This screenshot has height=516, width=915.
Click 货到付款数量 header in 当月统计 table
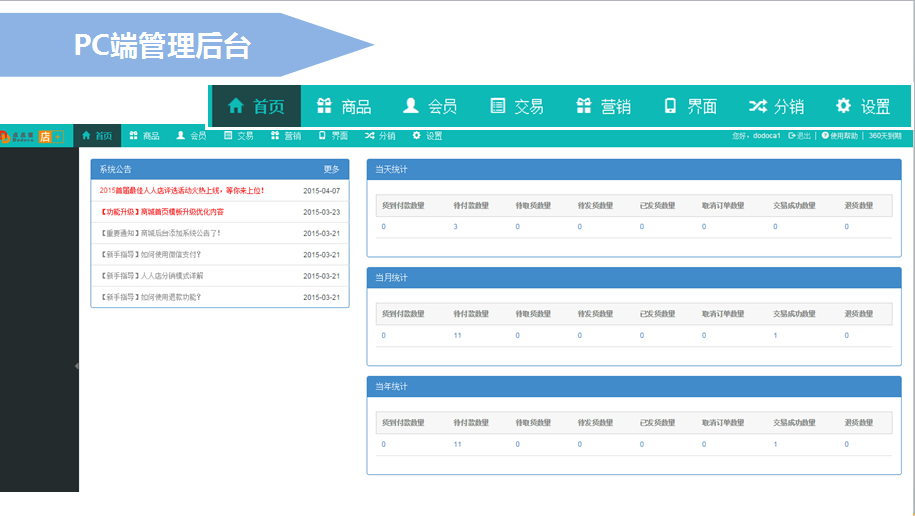click(x=403, y=314)
